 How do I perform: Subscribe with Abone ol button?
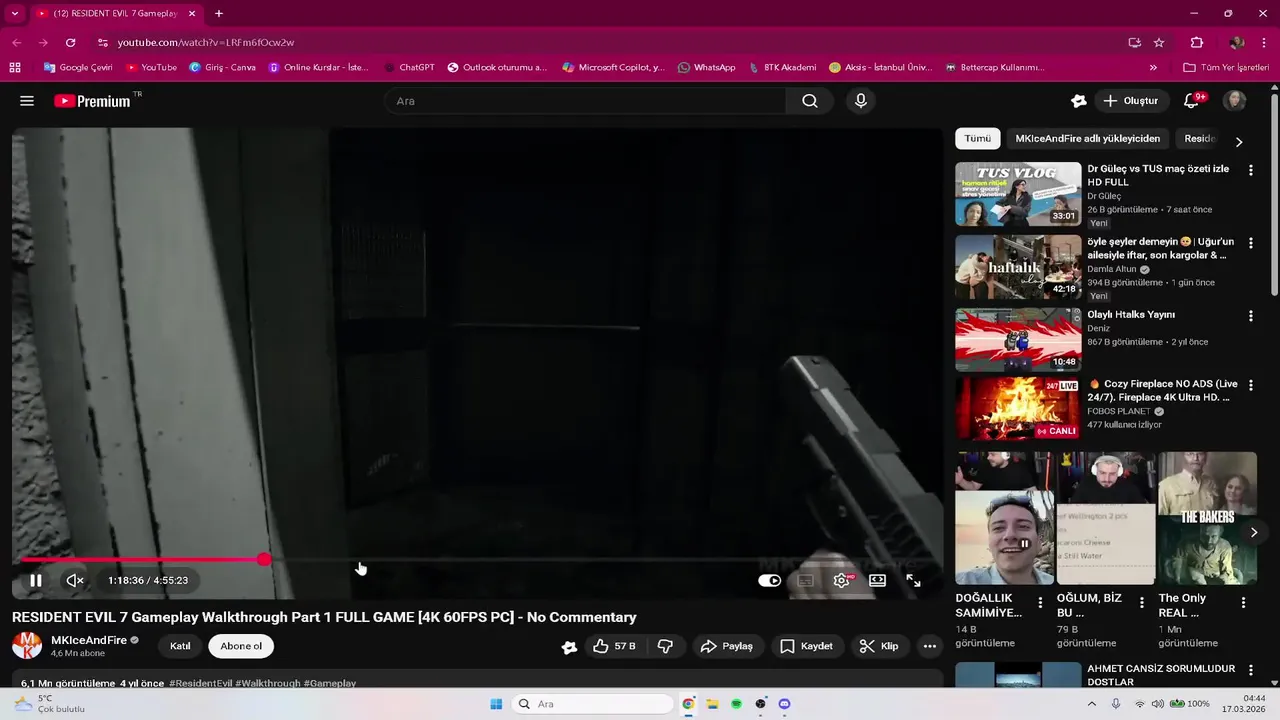241,646
